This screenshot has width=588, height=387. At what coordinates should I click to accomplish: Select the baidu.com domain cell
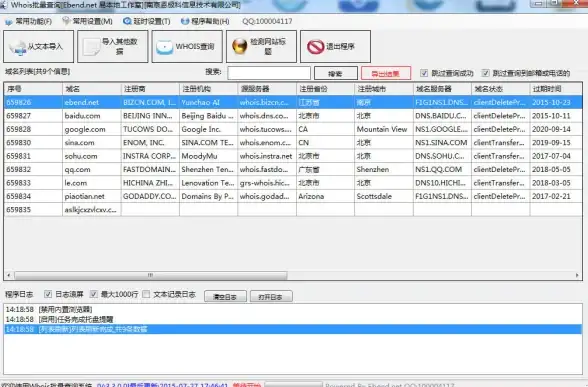pyautogui.click(x=92, y=116)
